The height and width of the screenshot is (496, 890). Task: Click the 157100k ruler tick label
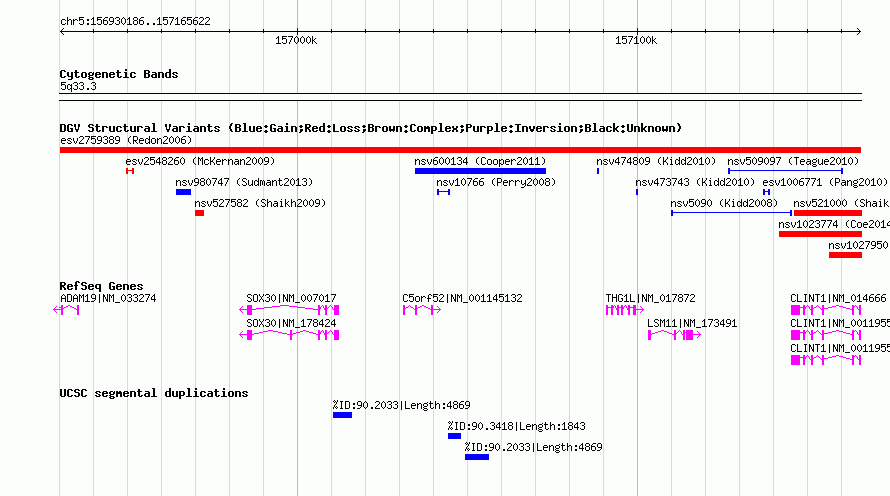pyautogui.click(x=636, y=40)
